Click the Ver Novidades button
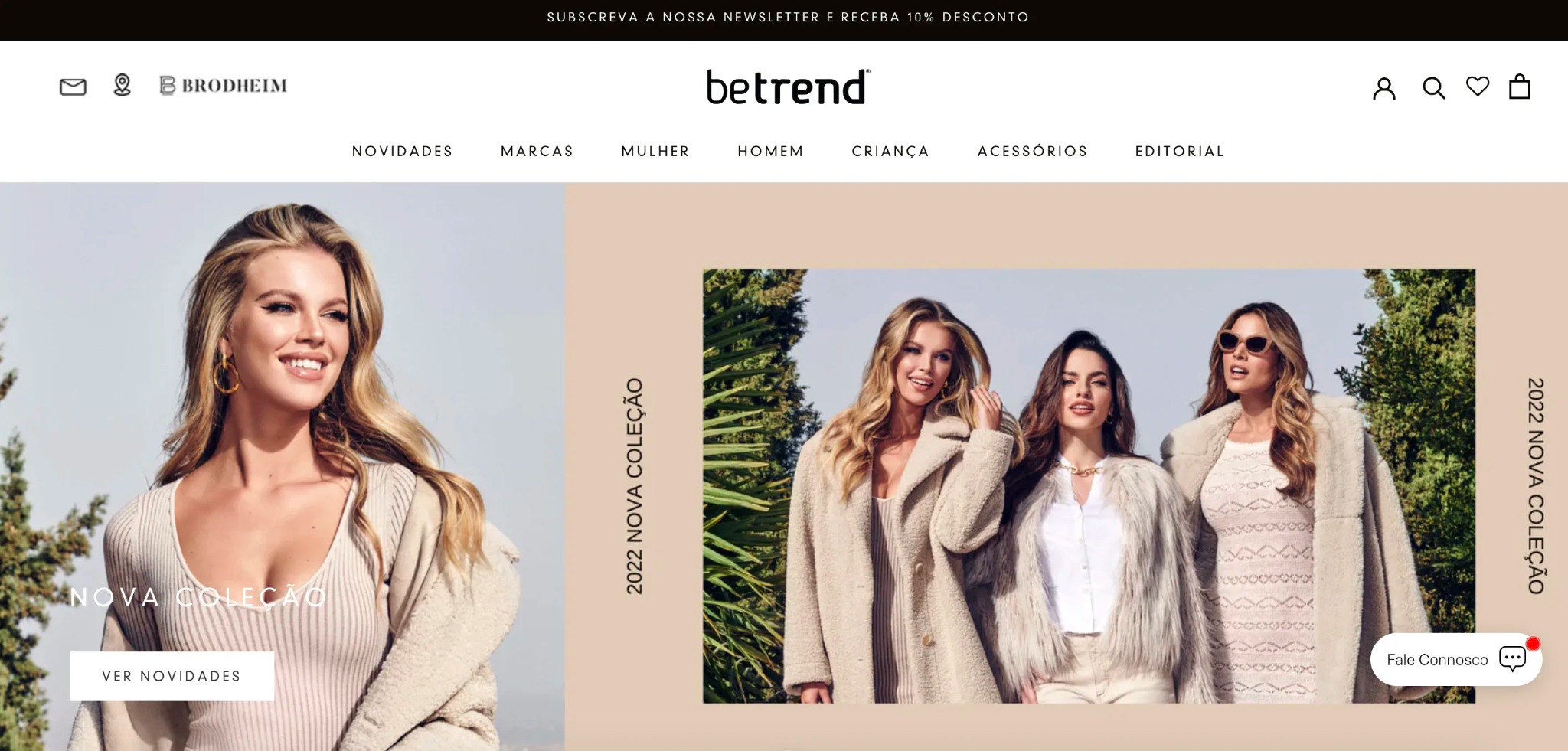Viewport: 1568px width, 751px height. pyautogui.click(x=171, y=676)
